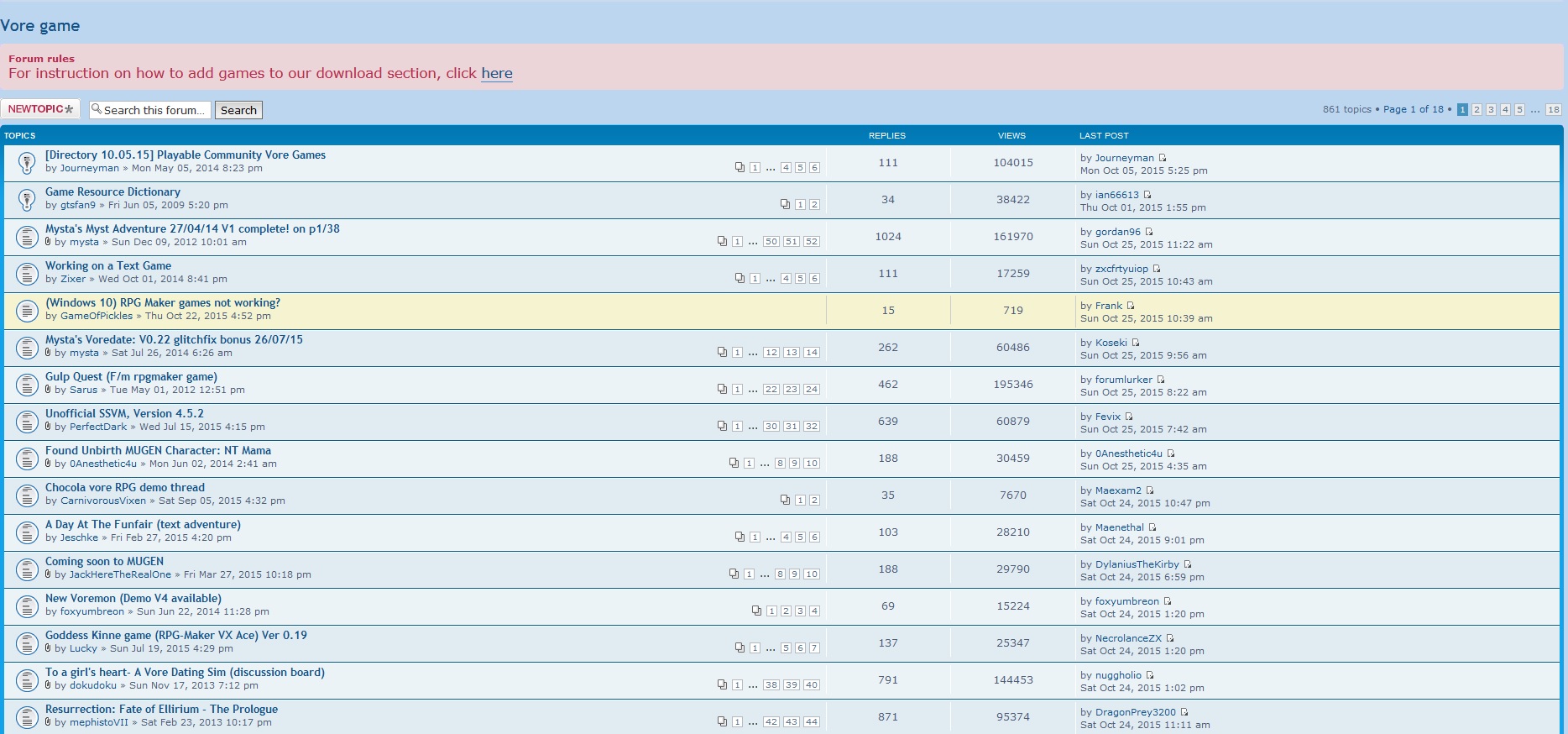Go to page 3 in the top pagination
Screen dimensions: 1568x734
[1491, 109]
